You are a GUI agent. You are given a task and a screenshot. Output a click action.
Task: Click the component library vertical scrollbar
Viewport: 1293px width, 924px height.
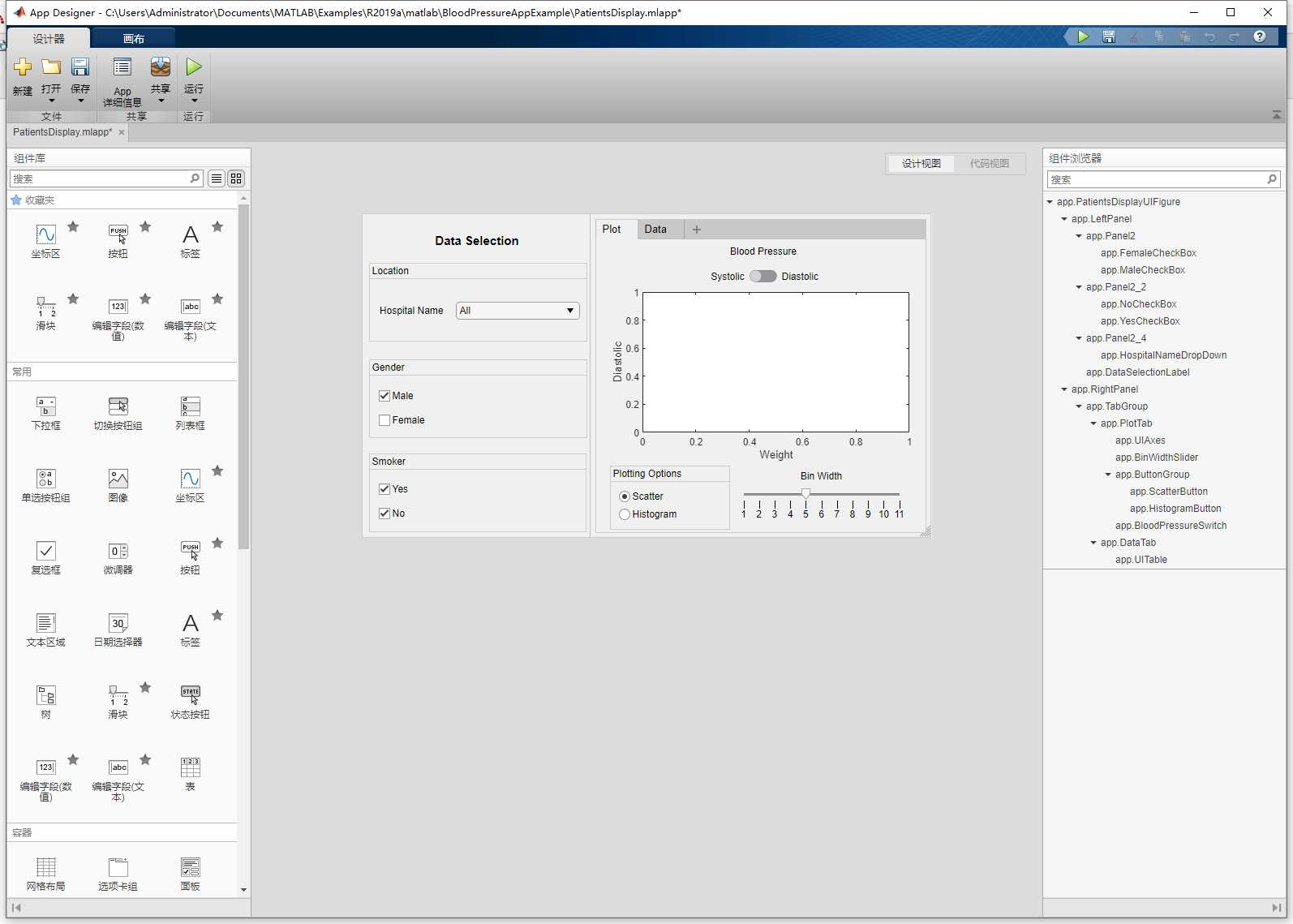click(243, 376)
